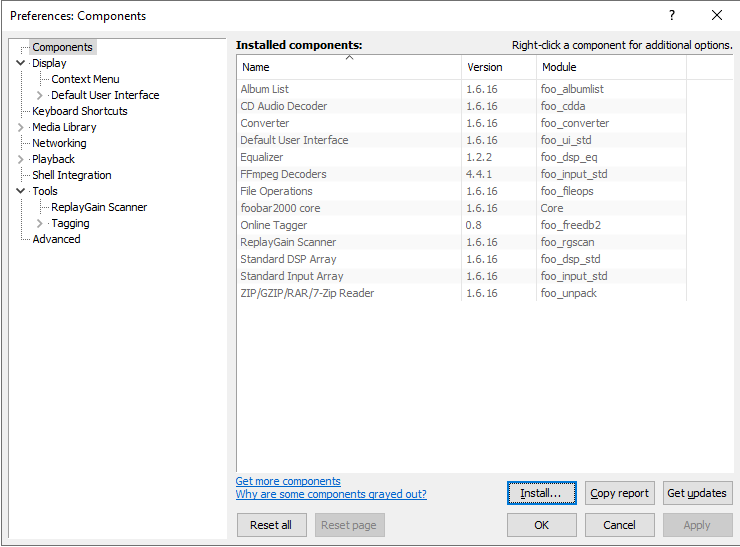Select Keyboard Shortcuts in the tree
Screen dimensions: 740x547
79,111
